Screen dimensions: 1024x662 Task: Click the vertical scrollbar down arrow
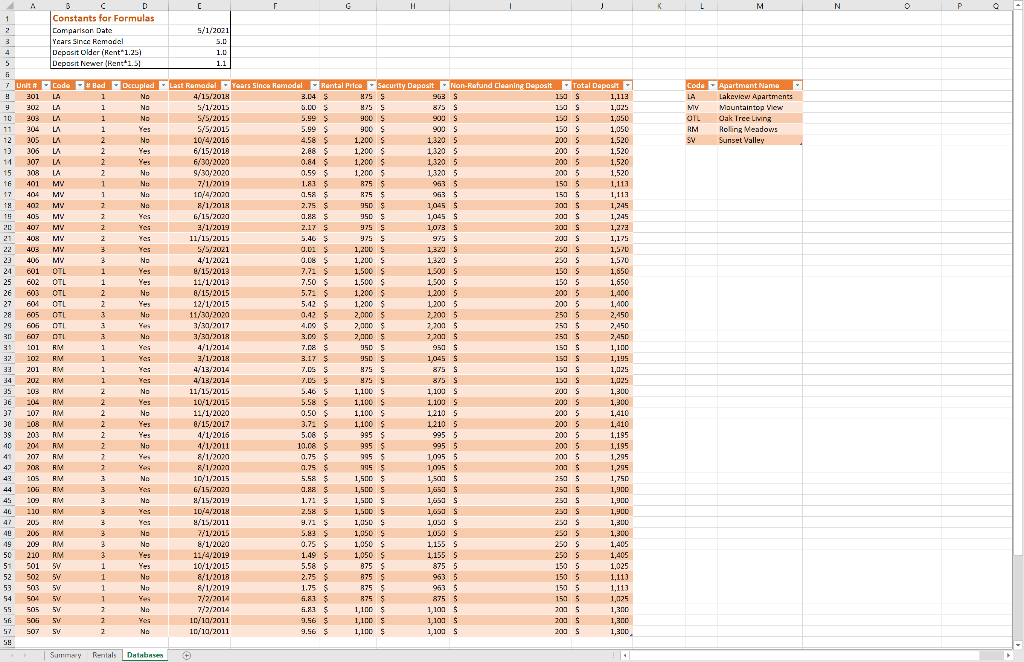(1018, 645)
